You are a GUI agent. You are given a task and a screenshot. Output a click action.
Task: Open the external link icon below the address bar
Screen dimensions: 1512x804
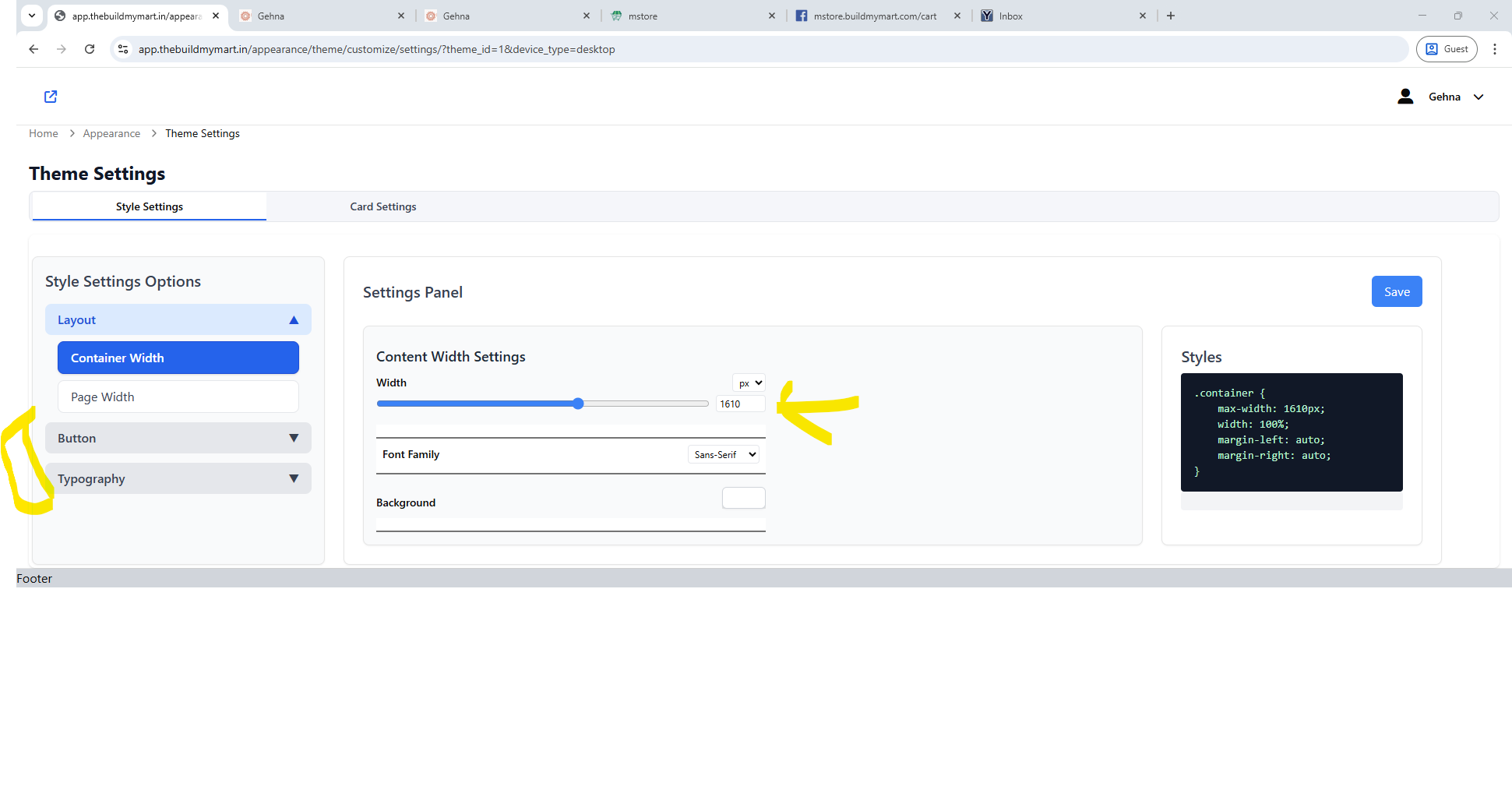click(x=51, y=97)
